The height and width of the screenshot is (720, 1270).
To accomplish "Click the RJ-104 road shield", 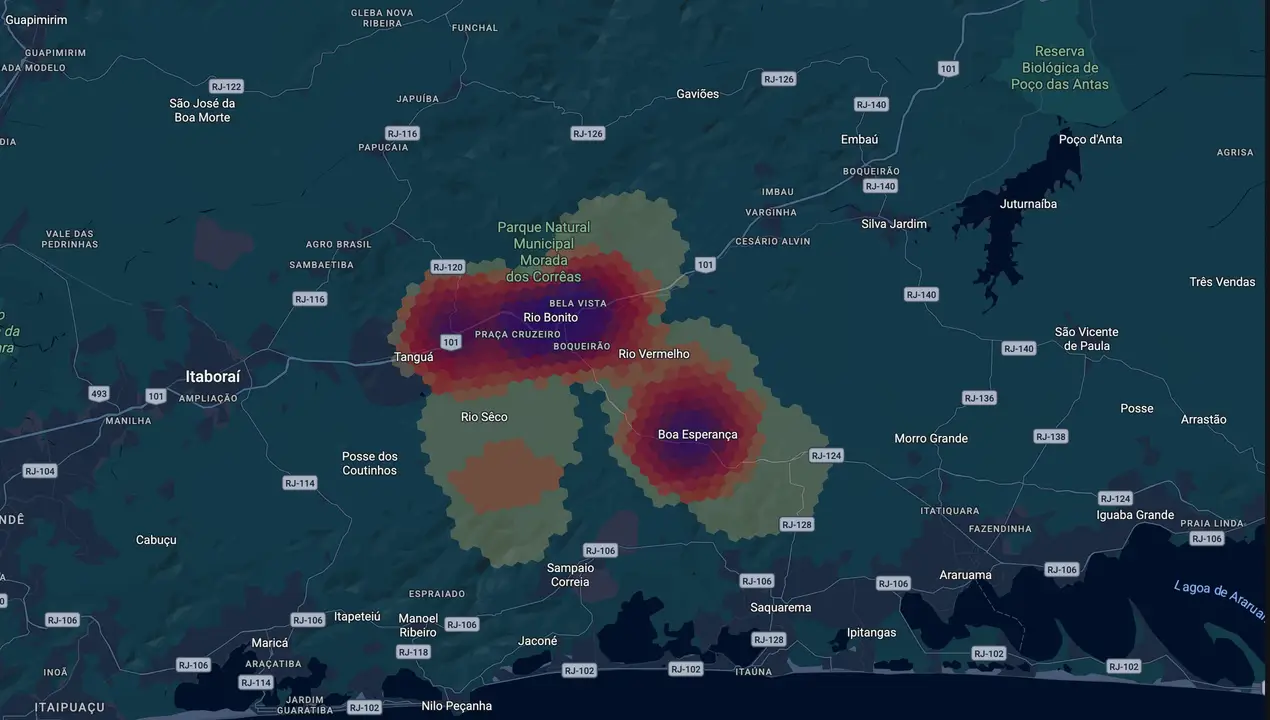I will [40, 471].
